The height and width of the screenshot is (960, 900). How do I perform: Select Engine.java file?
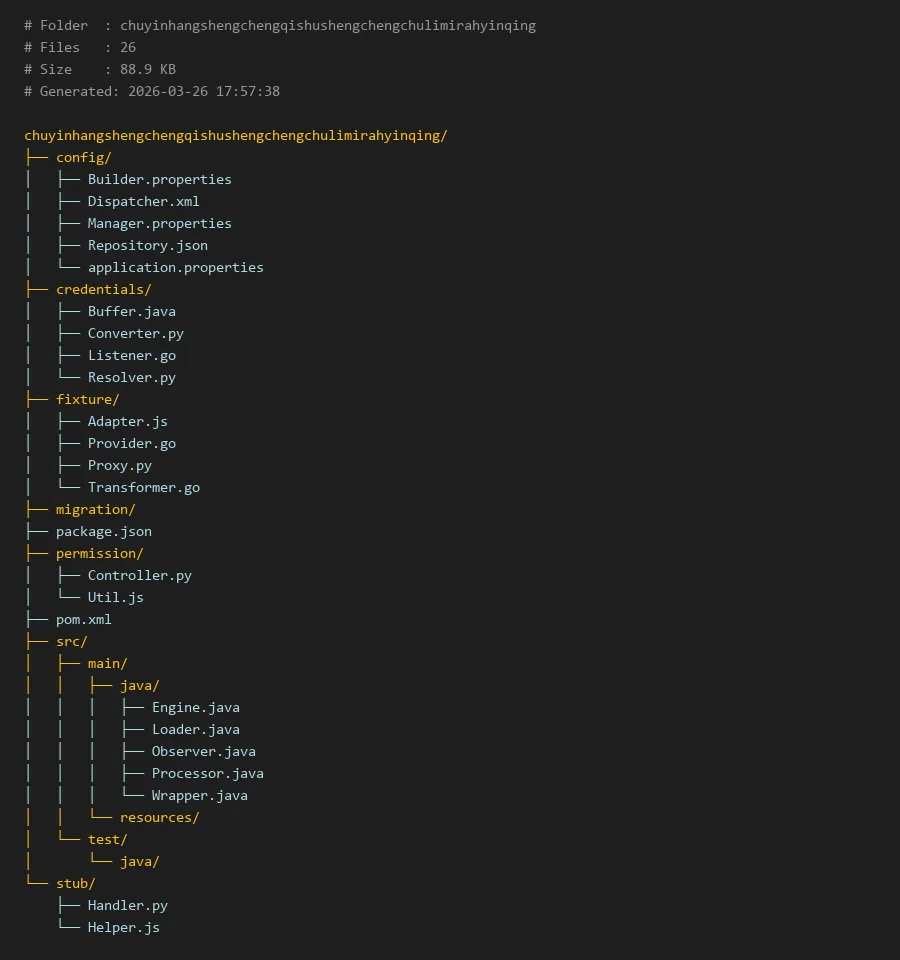(x=195, y=707)
